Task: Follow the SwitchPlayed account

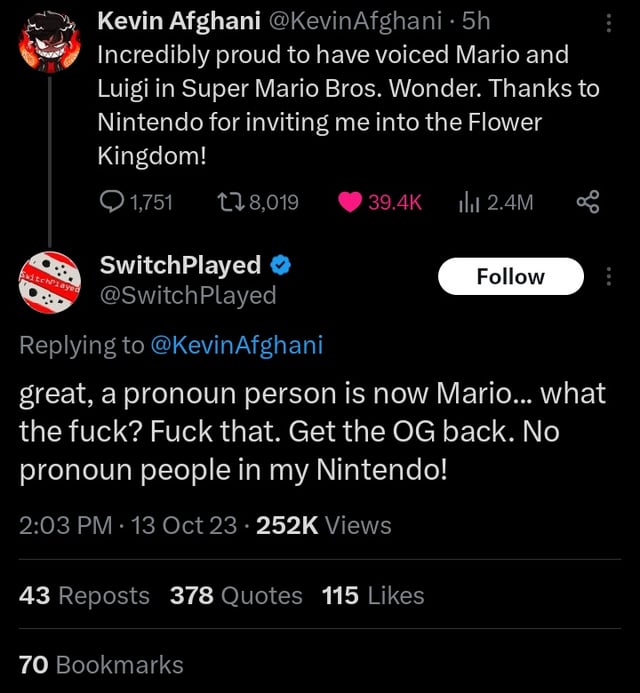Action: 511,276
